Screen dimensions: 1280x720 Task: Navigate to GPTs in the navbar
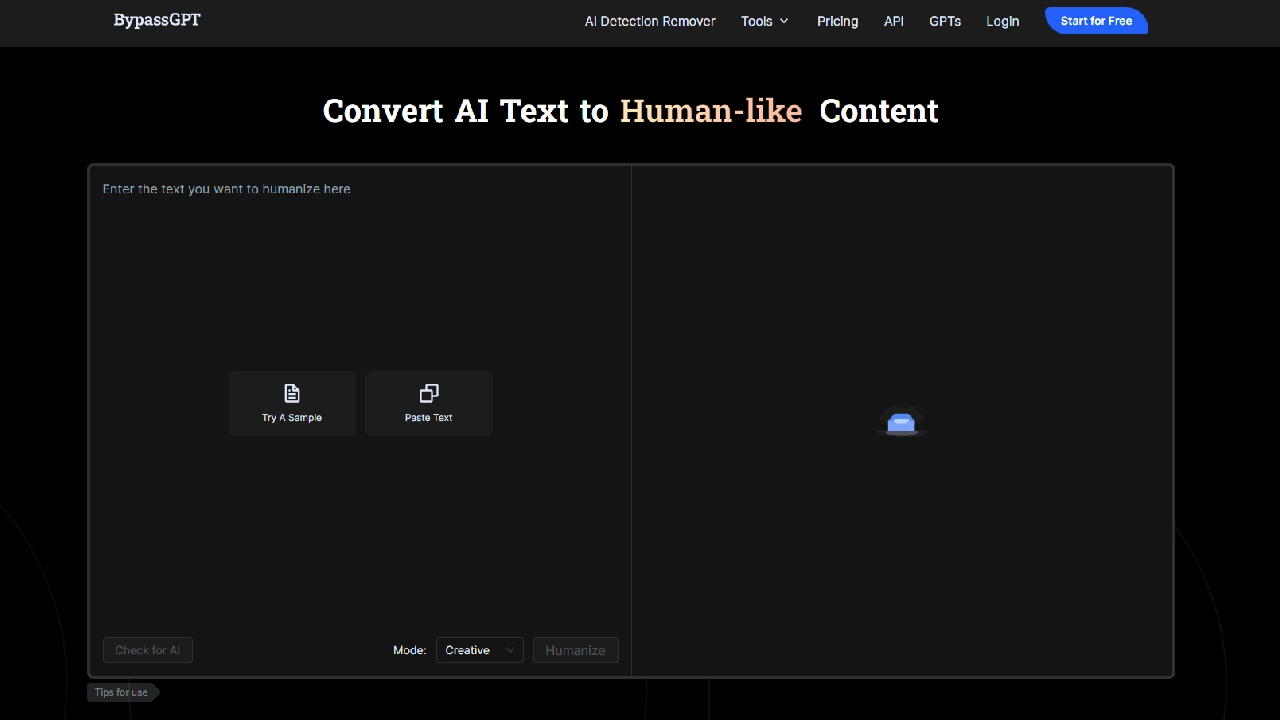(x=944, y=21)
